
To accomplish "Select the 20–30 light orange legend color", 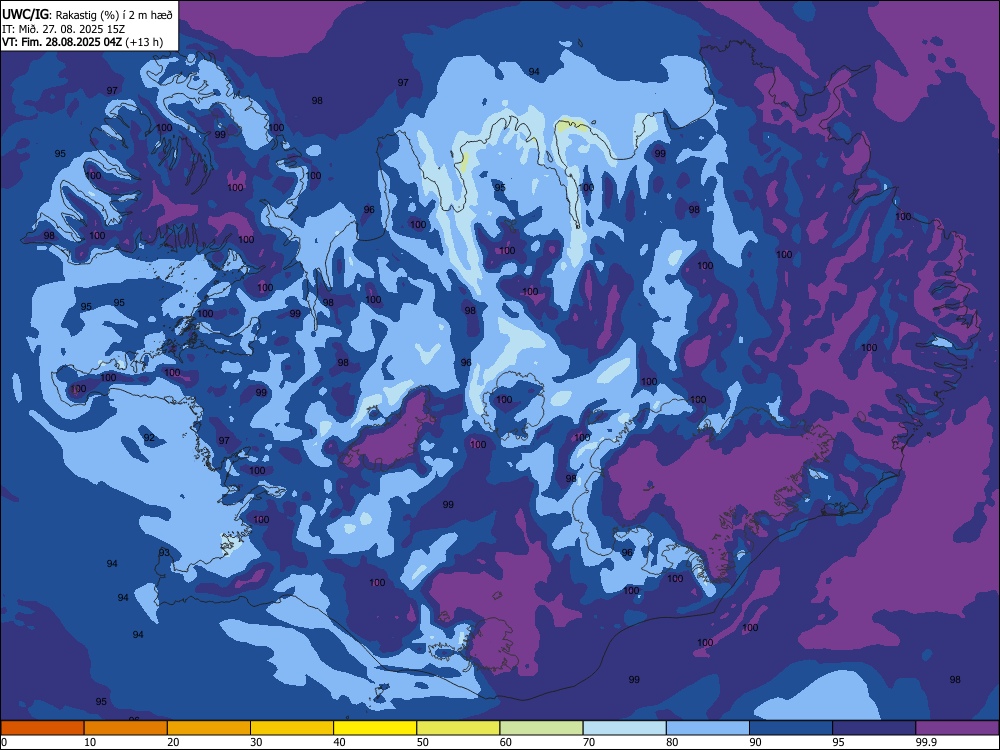I will tap(209, 728).
